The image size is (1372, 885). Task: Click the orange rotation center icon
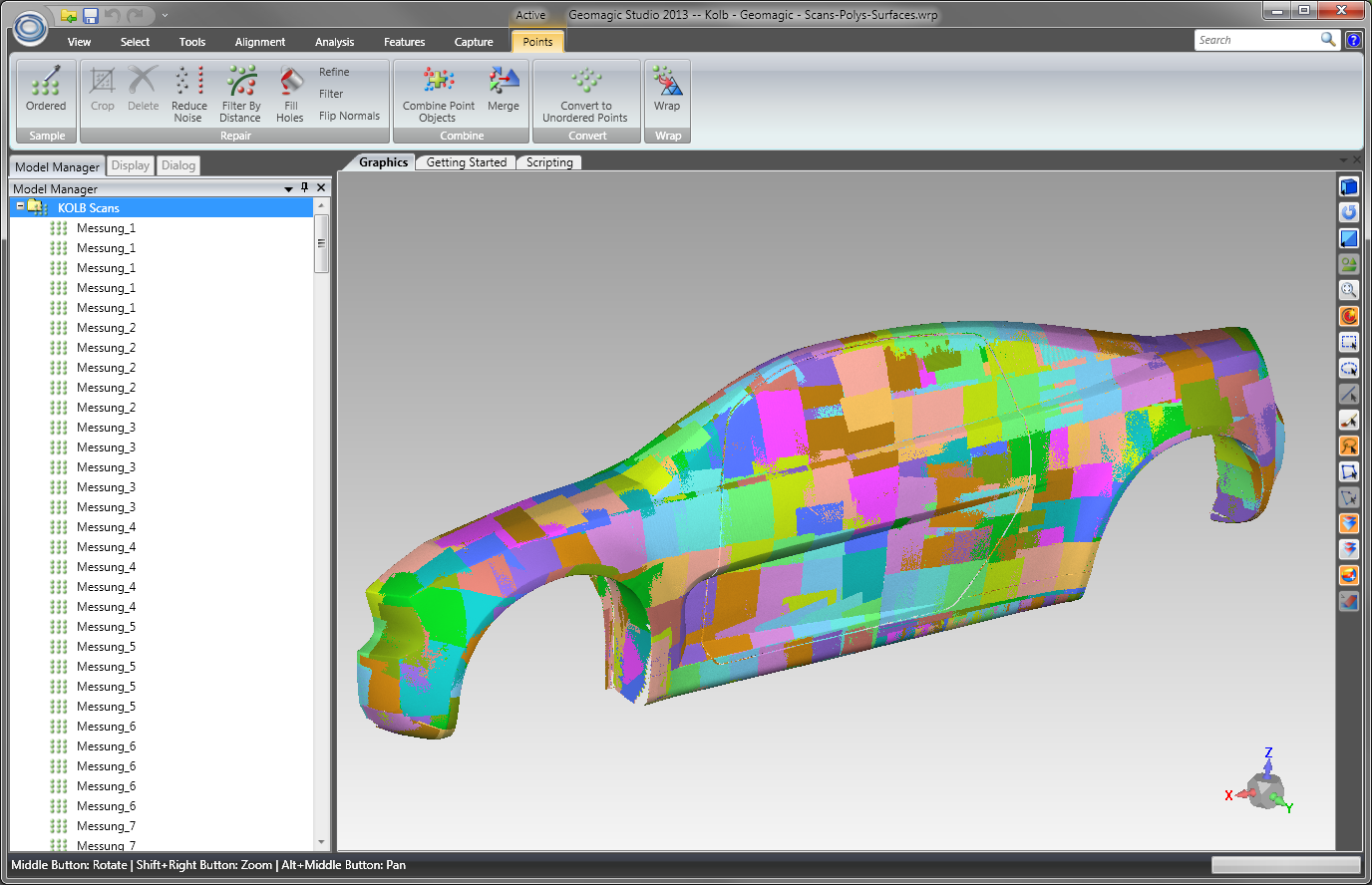click(x=1349, y=316)
